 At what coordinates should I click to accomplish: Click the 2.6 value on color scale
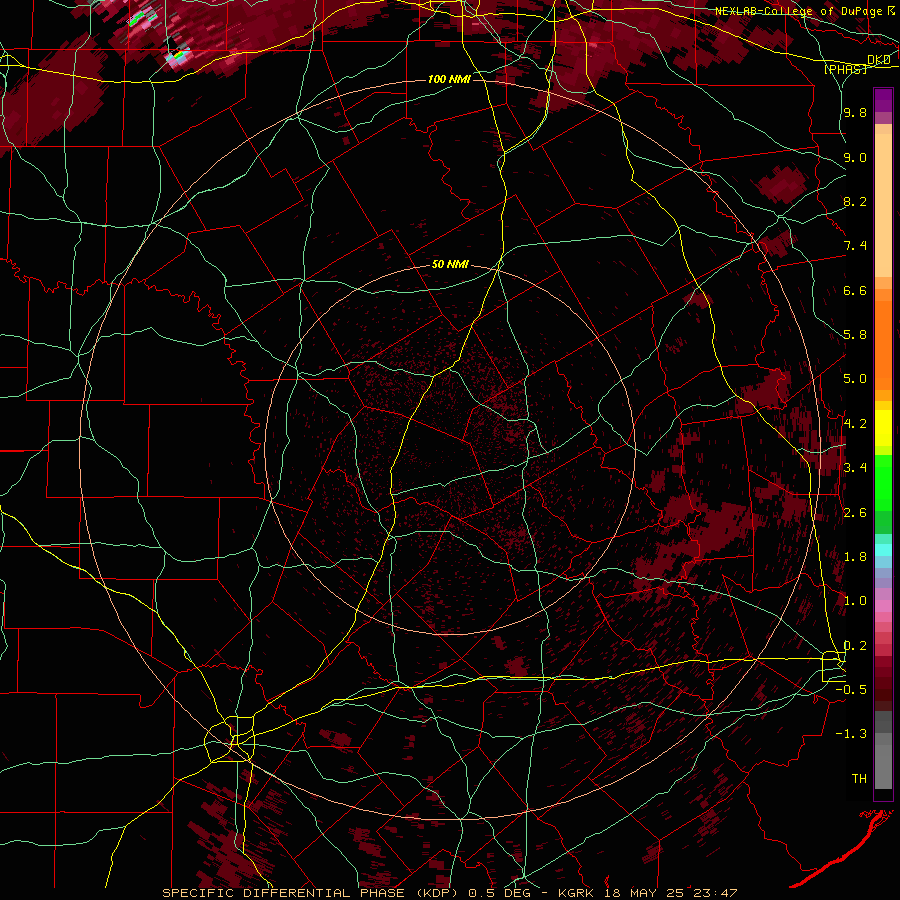855,513
